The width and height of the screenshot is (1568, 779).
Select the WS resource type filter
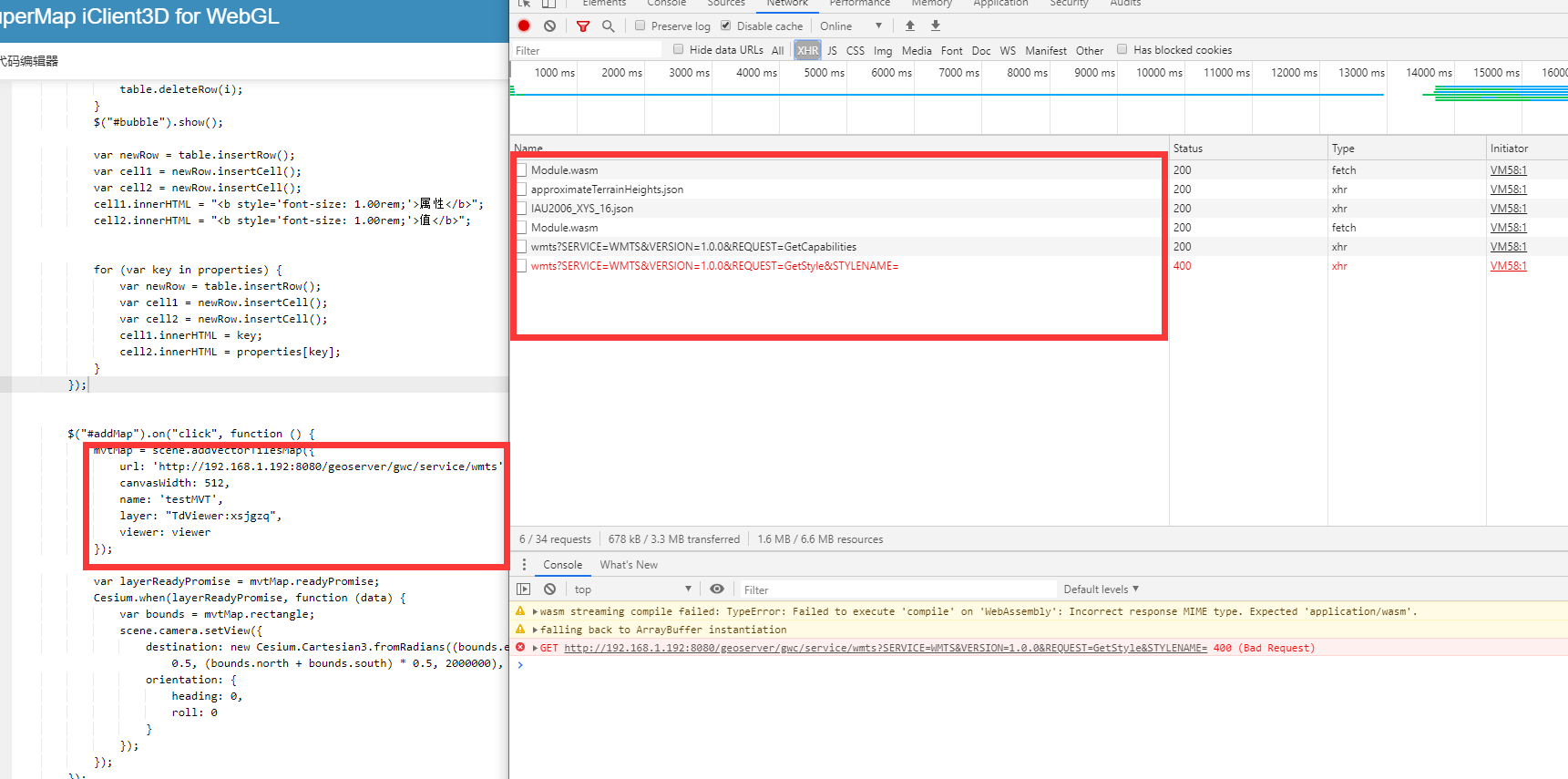click(x=1007, y=51)
